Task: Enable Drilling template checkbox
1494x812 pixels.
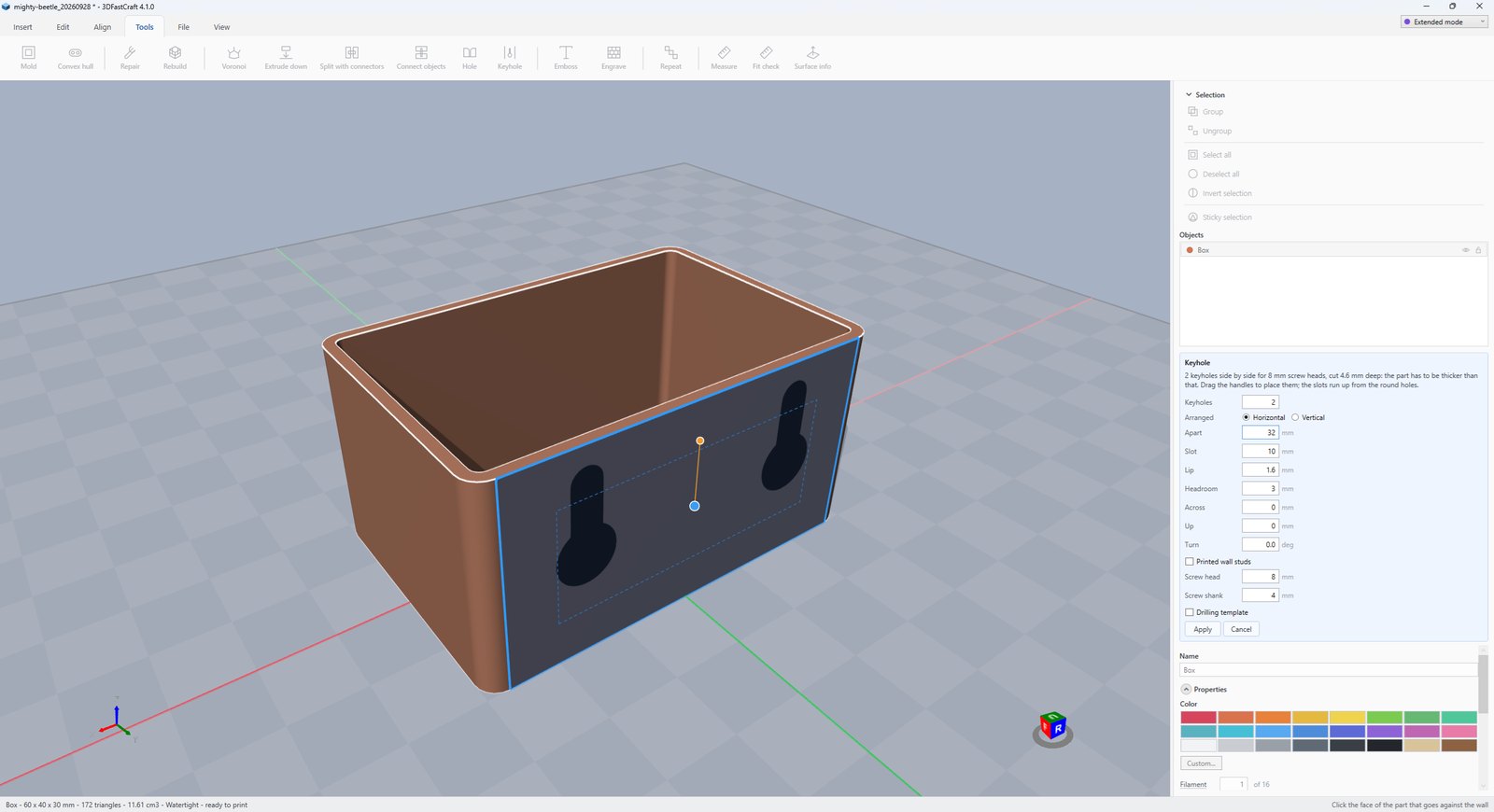Action: tap(1190, 612)
